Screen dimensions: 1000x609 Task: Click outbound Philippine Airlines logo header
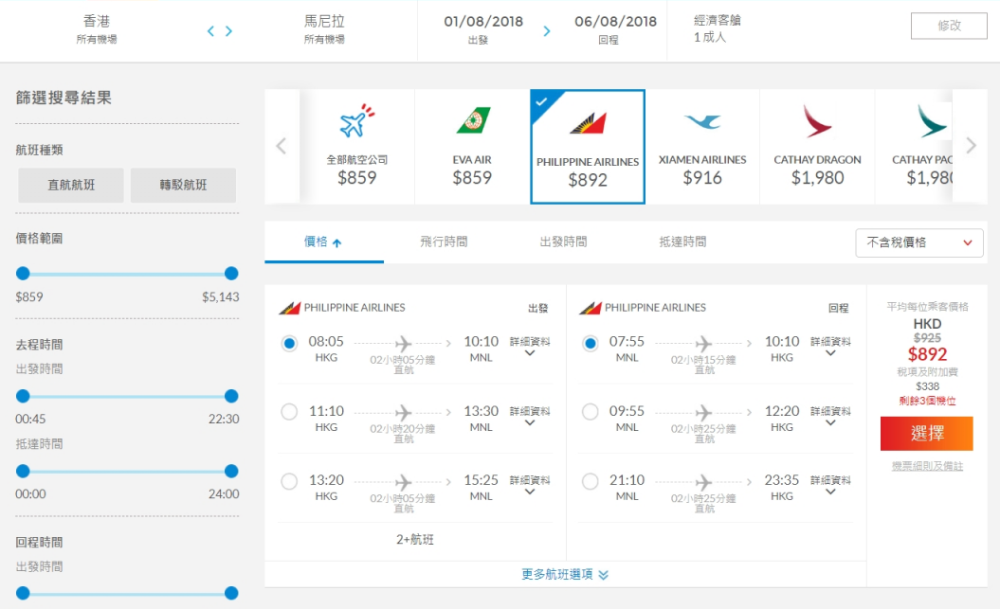[290, 308]
